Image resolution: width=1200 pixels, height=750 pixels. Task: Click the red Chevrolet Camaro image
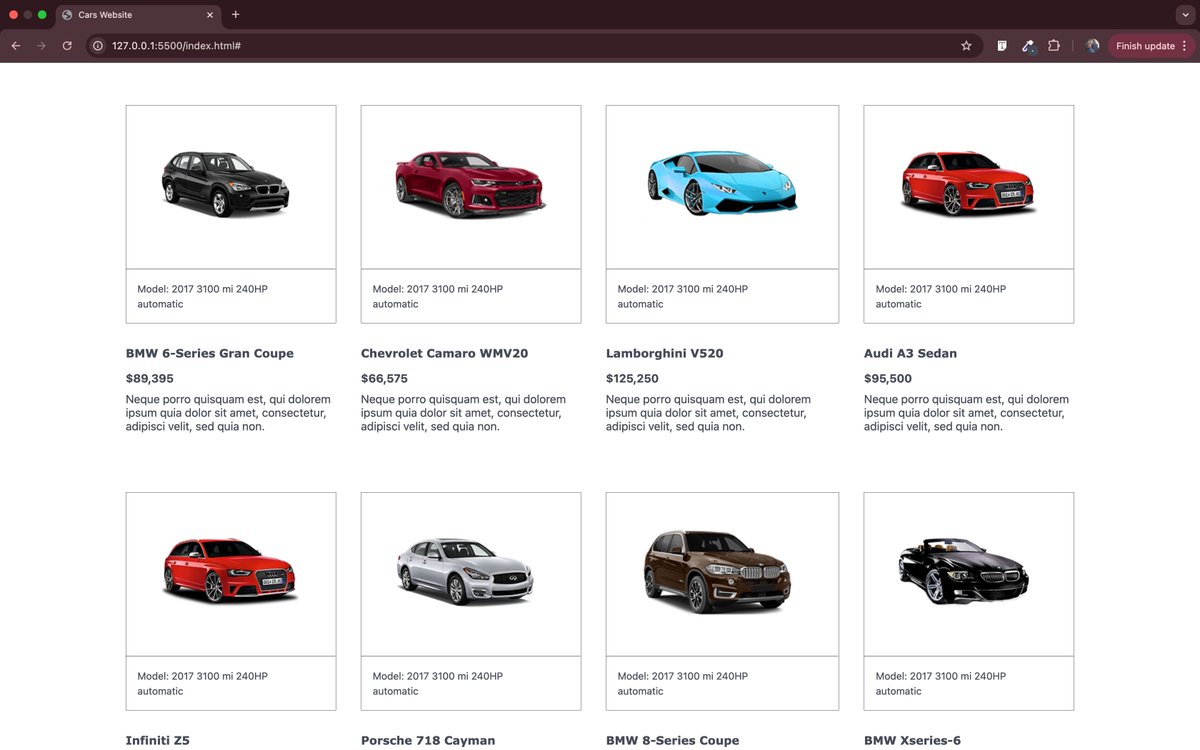tap(470, 184)
